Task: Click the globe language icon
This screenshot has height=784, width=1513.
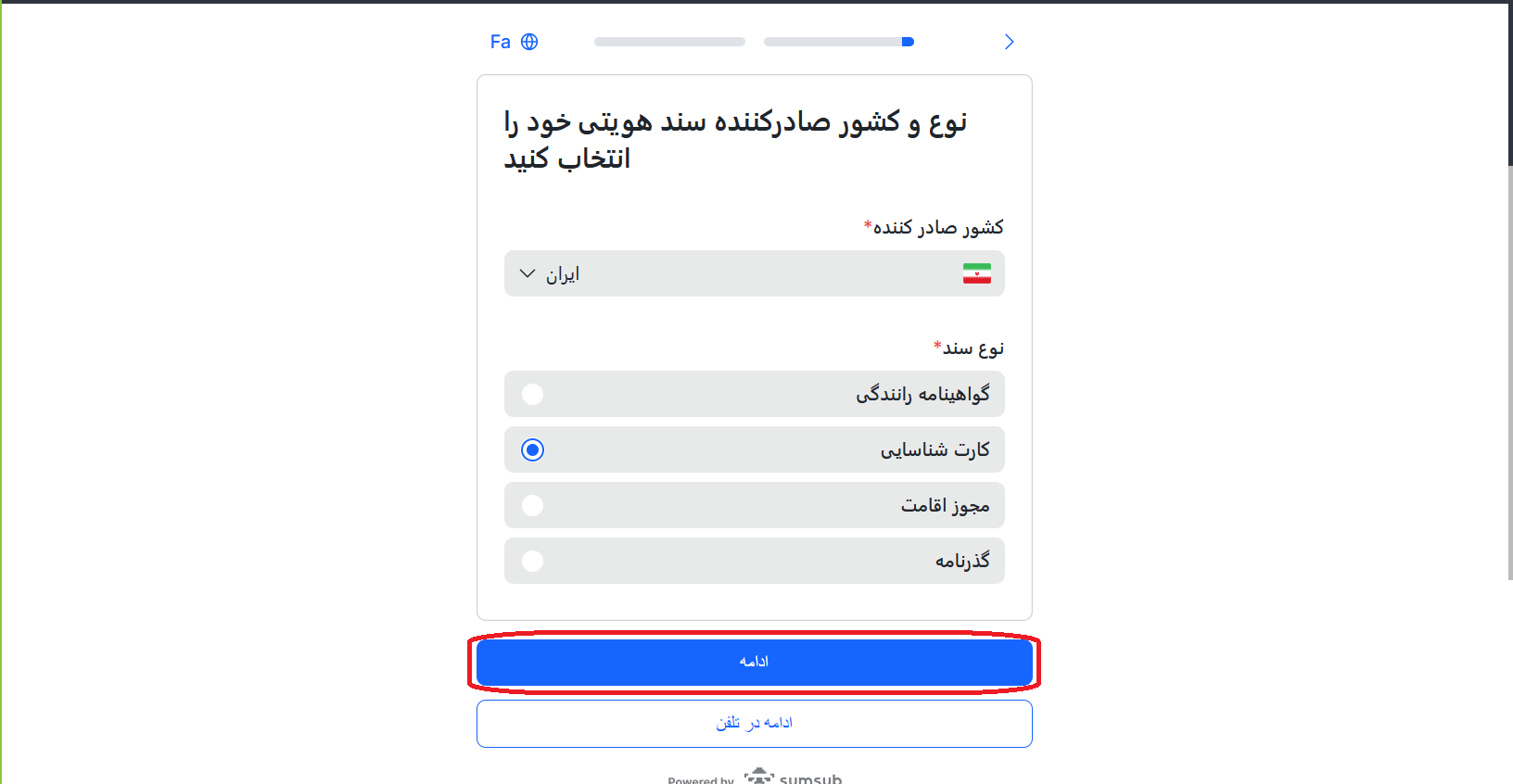Action: pyautogui.click(x=529, y=42)
